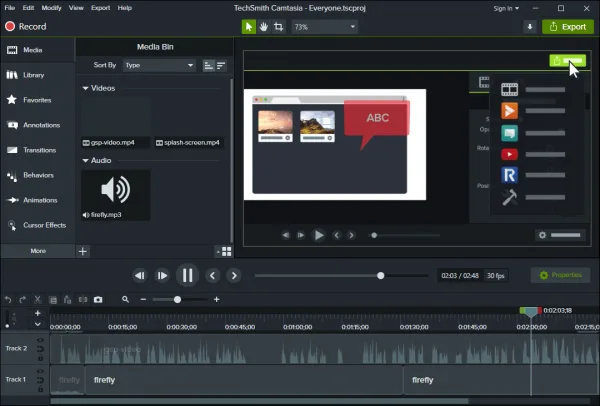Expand More tools in the sidebar

click(x=38, y=251)
